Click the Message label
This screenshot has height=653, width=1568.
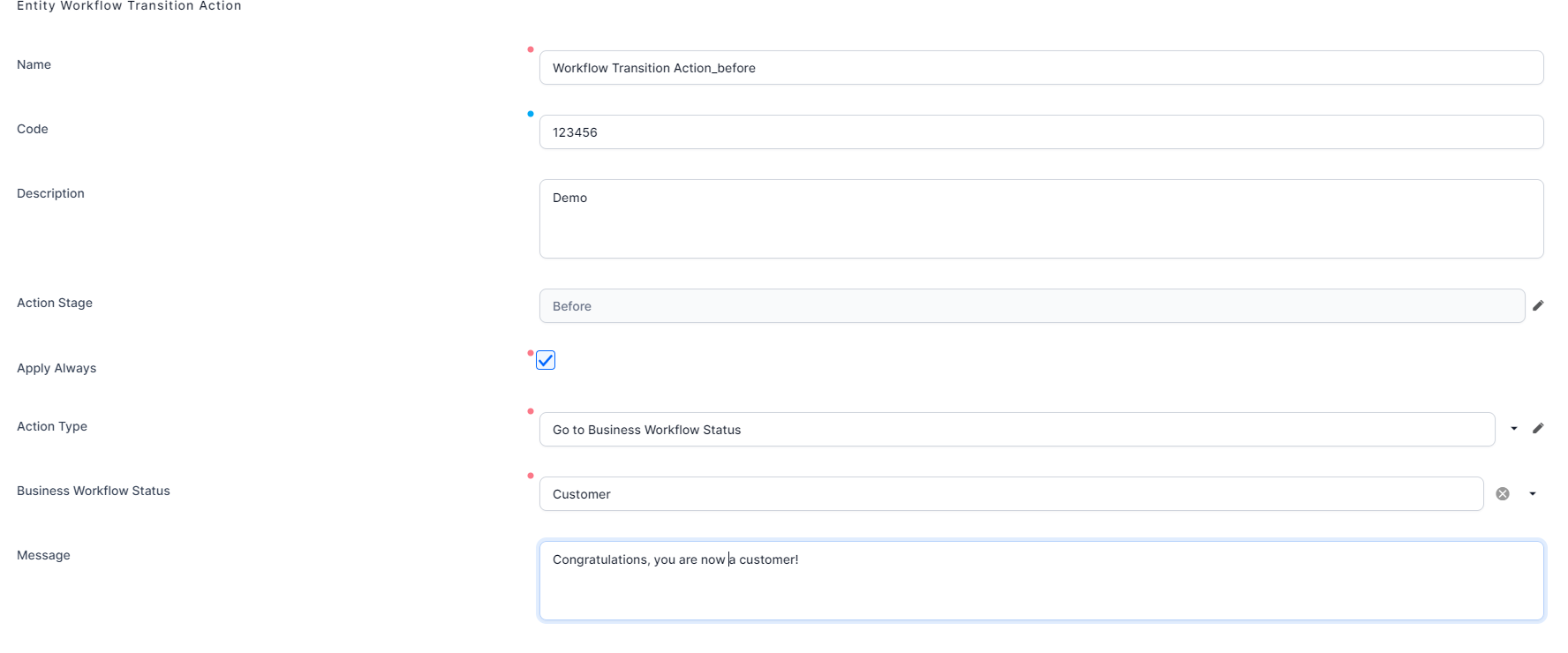coord(43,555)
